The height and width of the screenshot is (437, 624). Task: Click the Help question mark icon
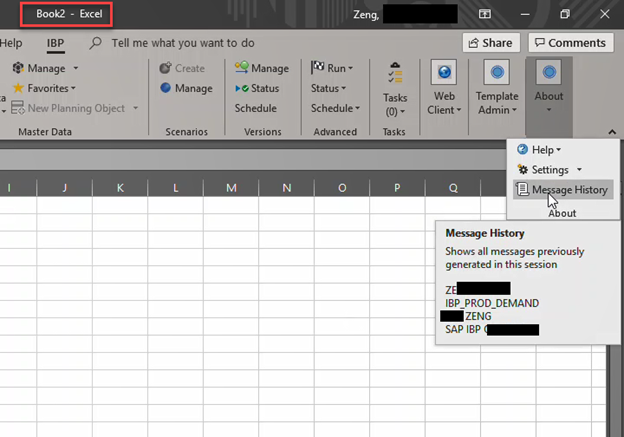pyautogui.click(x=523, y=149)
